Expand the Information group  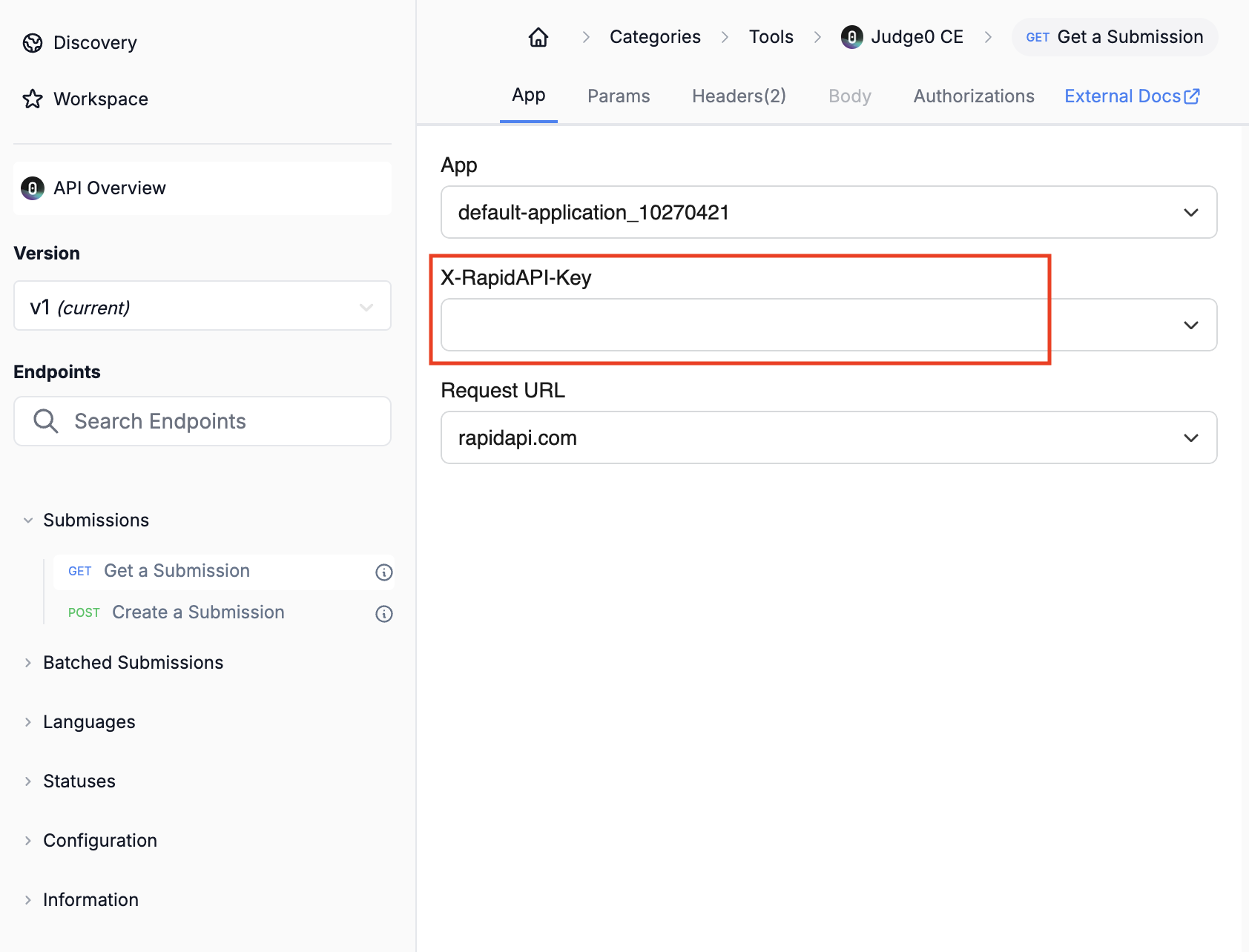tap(28, 900)
